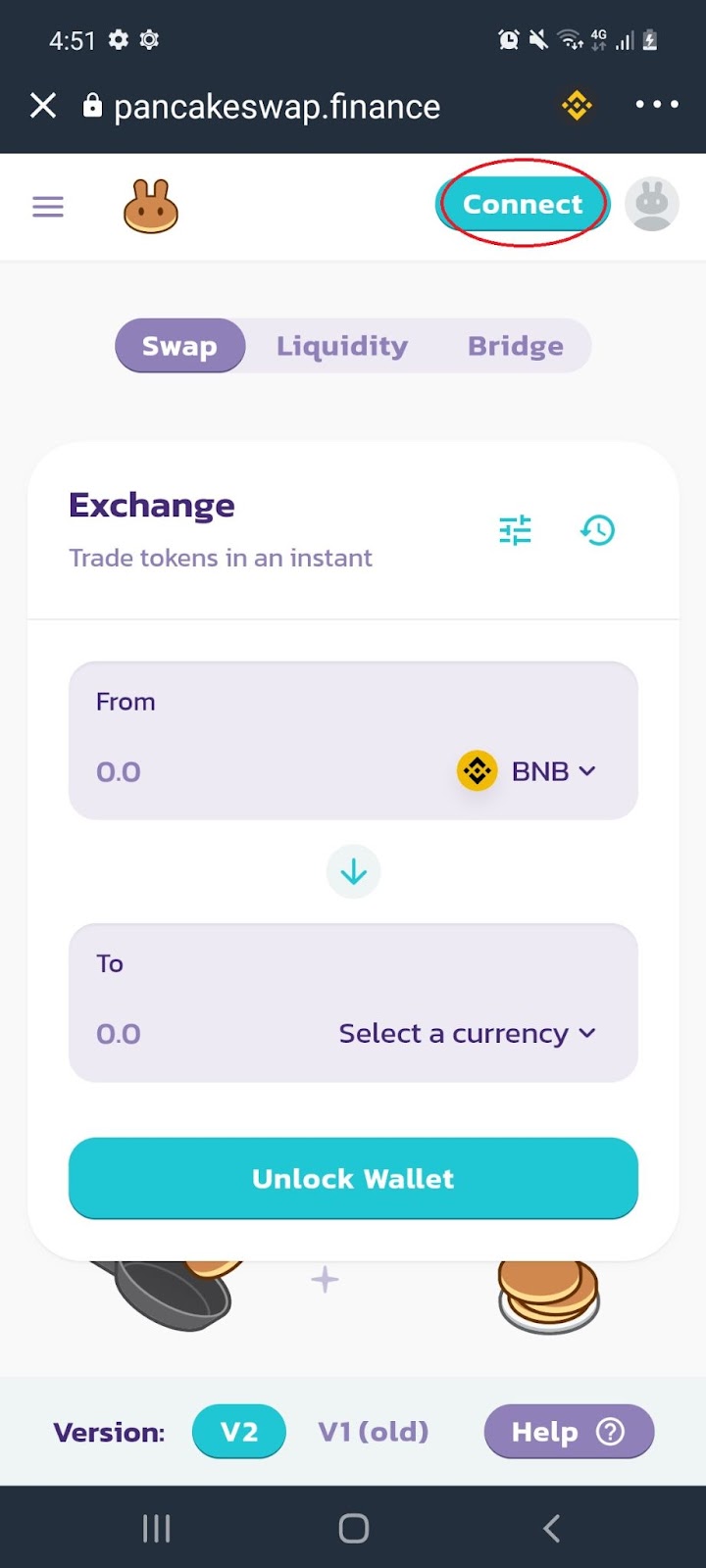706x1568 pixels.
Task: Close the browser tab with X
Action: 43,105
